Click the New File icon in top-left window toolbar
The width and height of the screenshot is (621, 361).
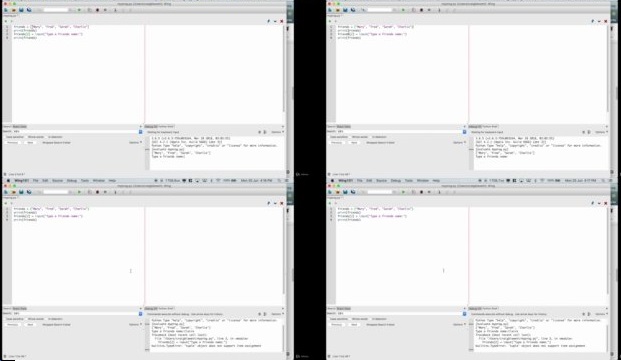click(x=6, y=10)
